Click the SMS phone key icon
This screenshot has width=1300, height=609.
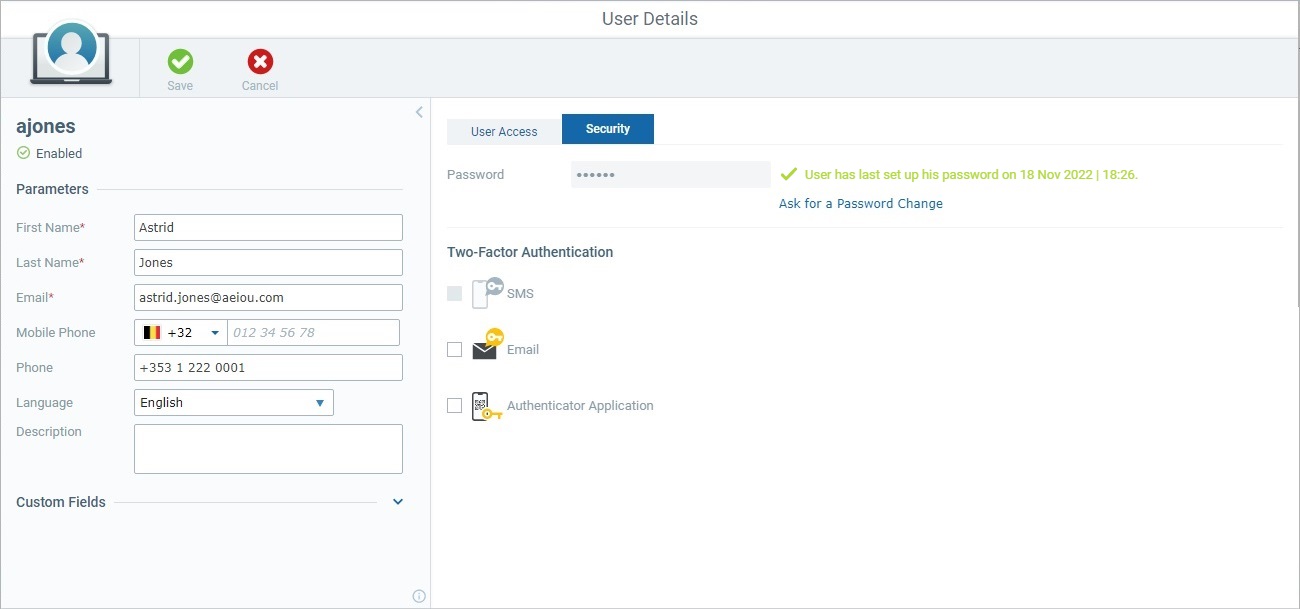click(x=487, y=293)
